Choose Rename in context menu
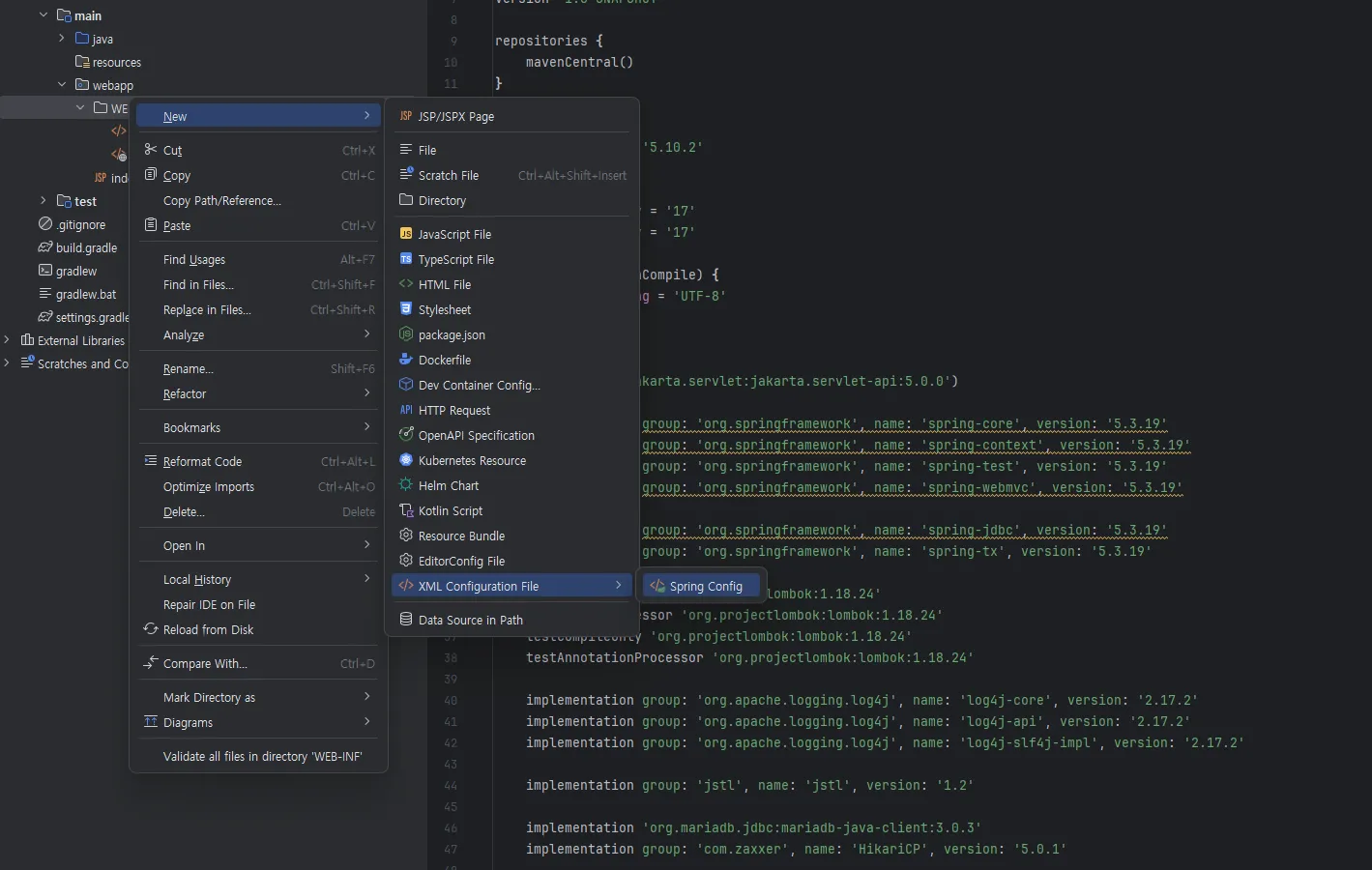Screen dimensions: 1372x870 258,368
